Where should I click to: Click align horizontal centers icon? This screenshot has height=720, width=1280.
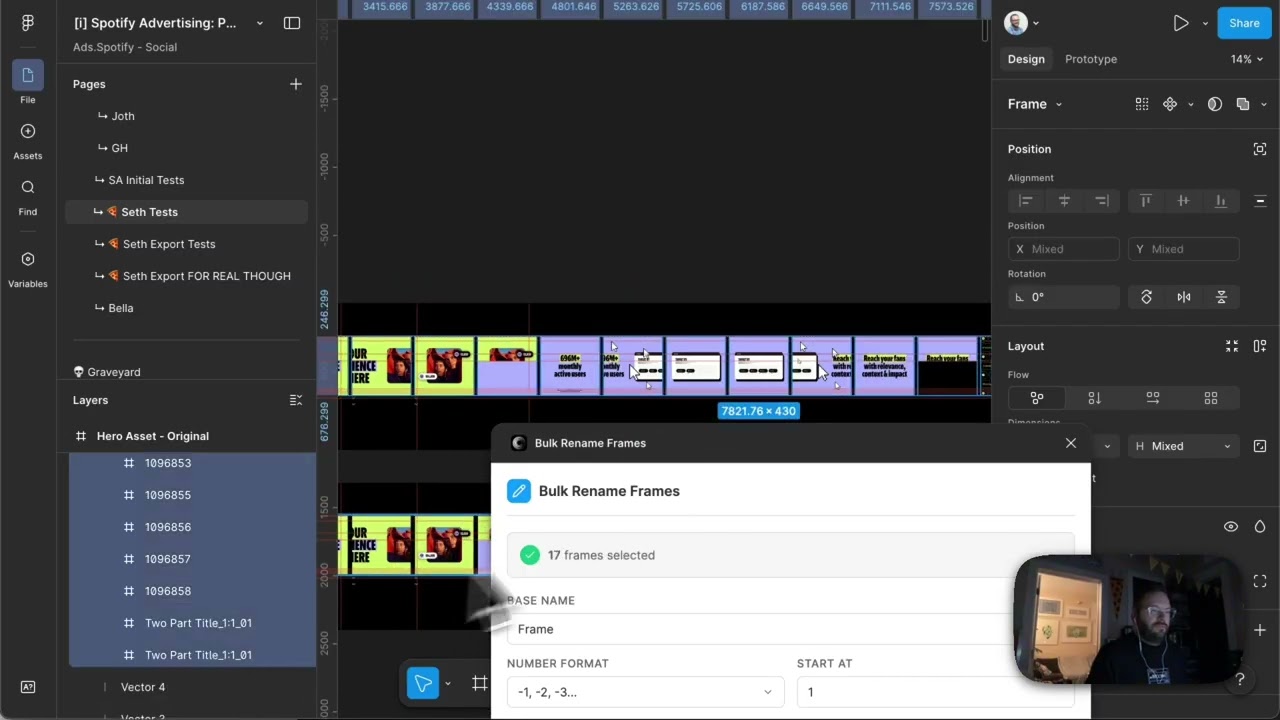(1064, 201)
